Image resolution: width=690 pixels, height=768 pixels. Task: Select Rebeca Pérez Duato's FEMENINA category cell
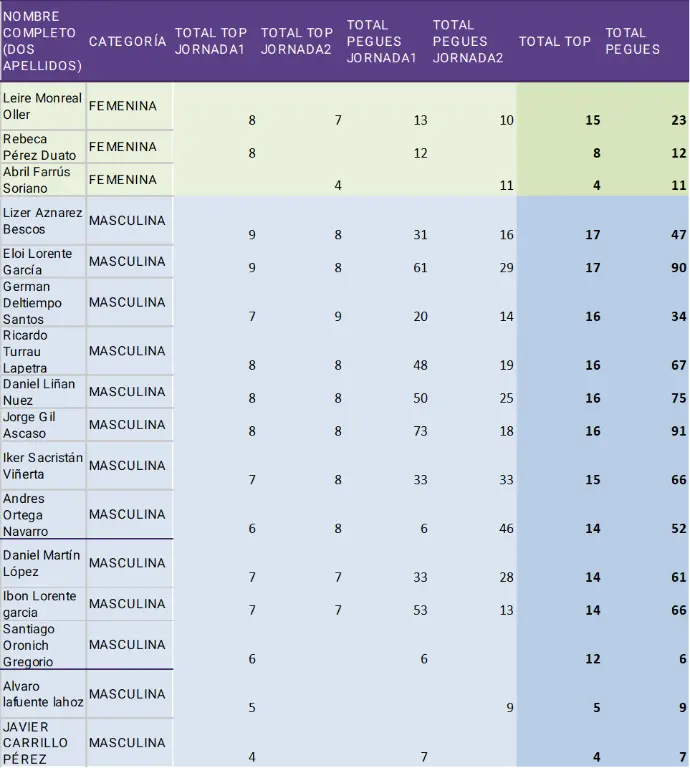click(128, 147)
